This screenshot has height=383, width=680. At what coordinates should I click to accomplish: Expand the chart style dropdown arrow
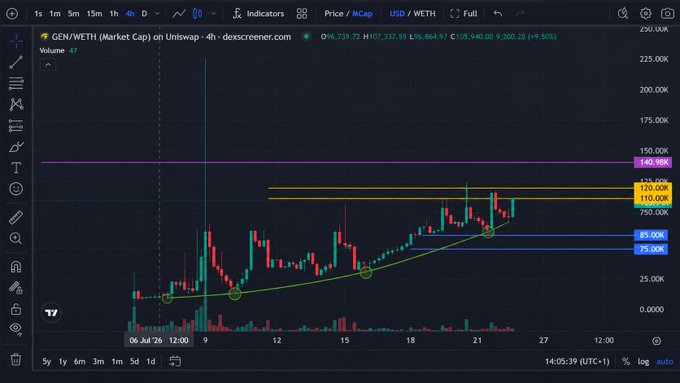214,14
